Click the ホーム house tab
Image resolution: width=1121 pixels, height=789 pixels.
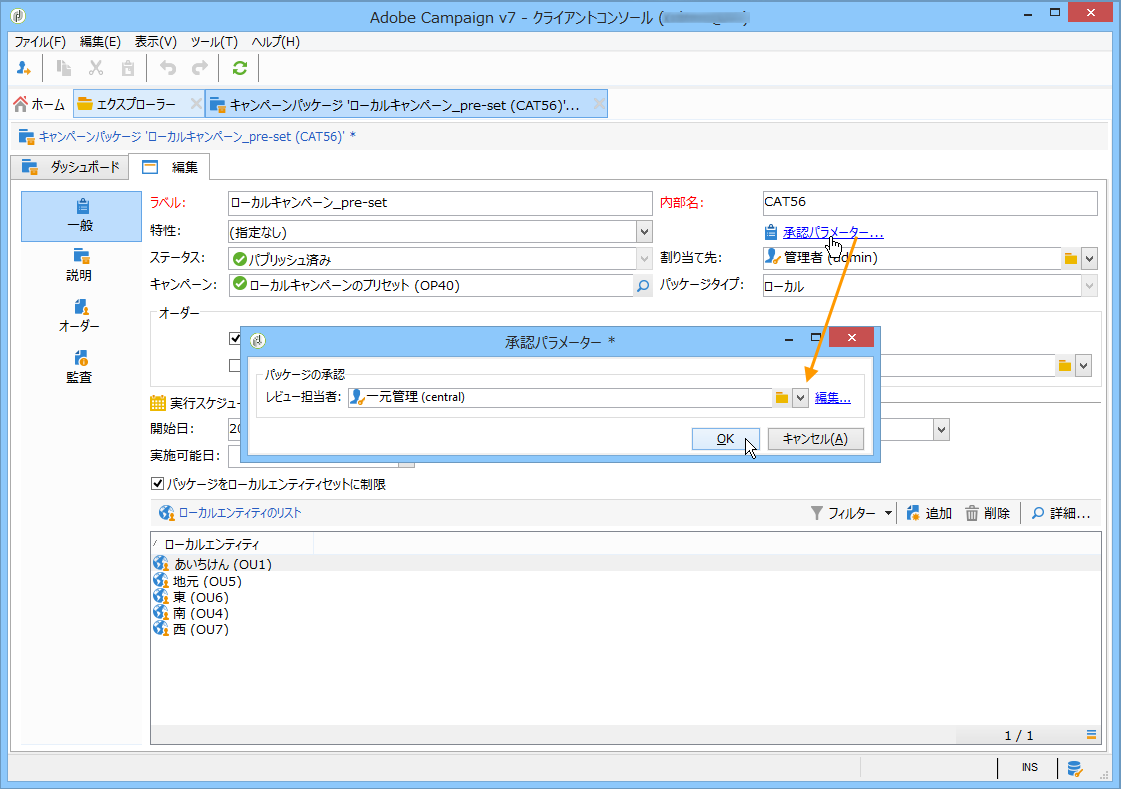point(39,104)
